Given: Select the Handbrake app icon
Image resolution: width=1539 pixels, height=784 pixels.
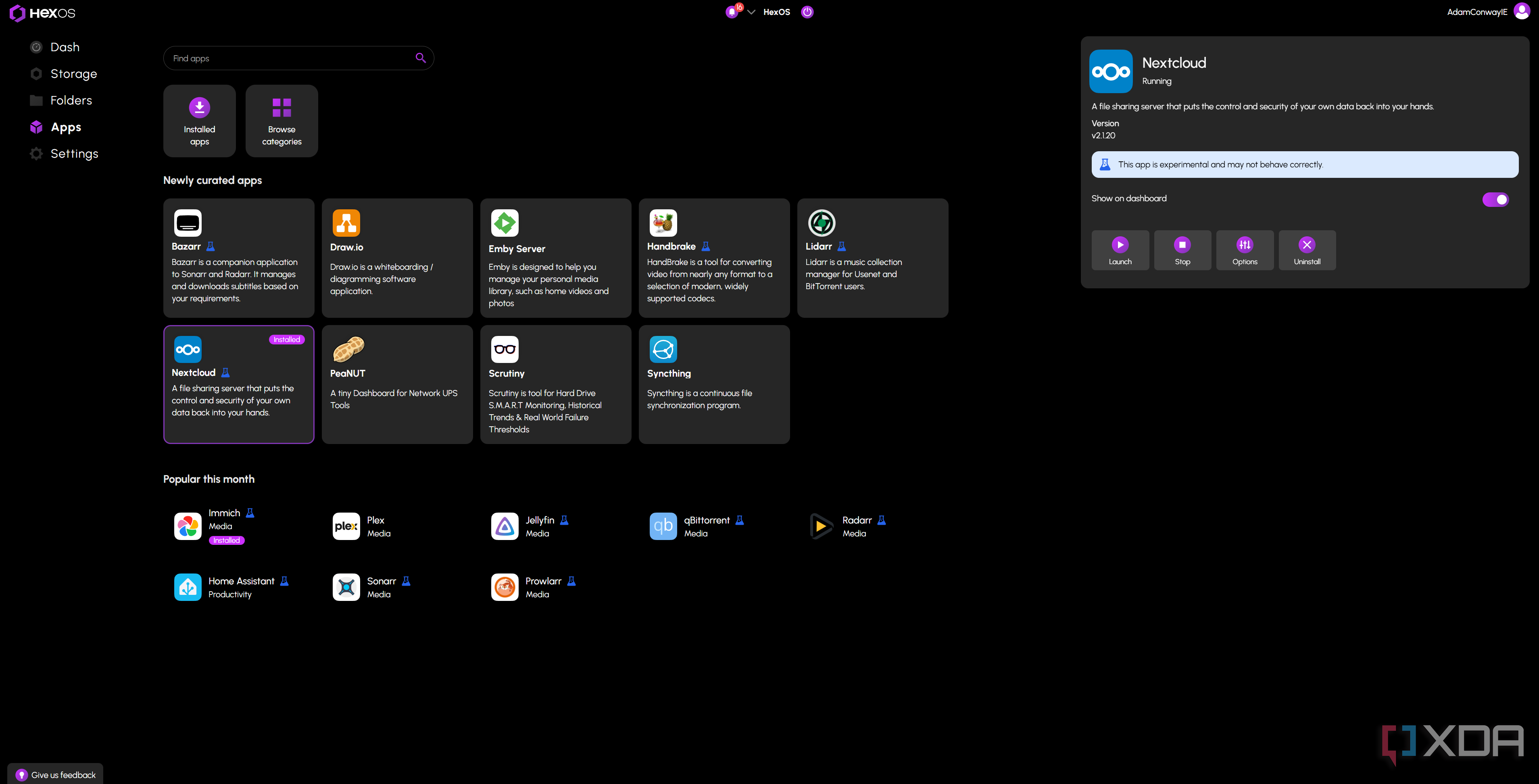Looking at the screenshot, I should (x=663, y=223).
